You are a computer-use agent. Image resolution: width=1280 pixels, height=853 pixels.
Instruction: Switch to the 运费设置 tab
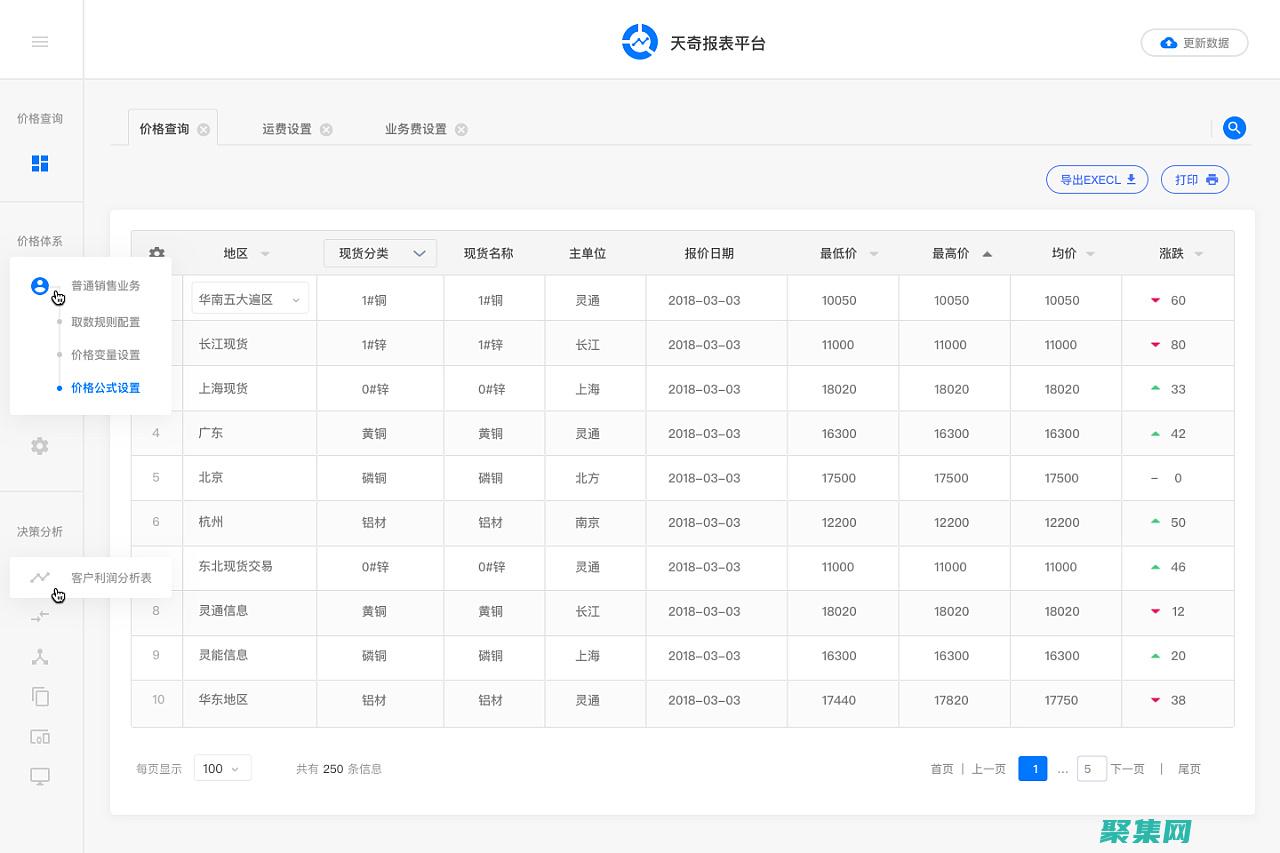coord(288,128)
